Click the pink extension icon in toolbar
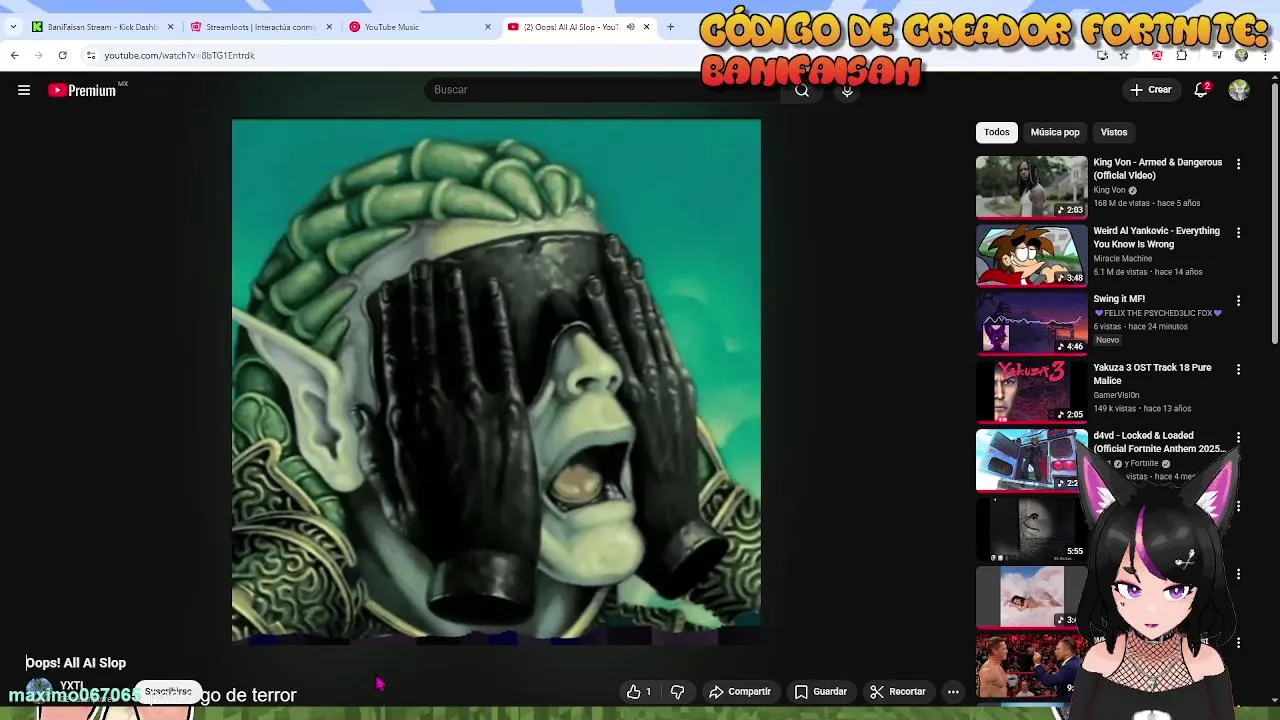Image resolution: width=1280 pixels, height=720 pixels. 1157,55
